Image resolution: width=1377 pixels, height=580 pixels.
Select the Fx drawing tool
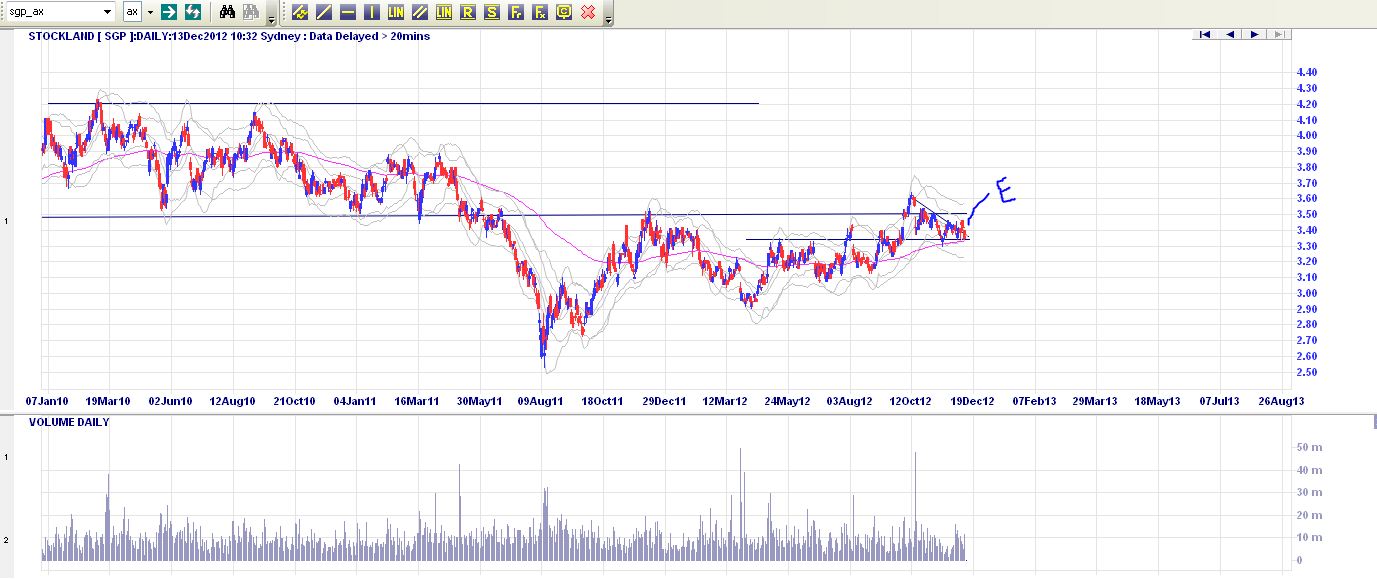tap(540, 12)
